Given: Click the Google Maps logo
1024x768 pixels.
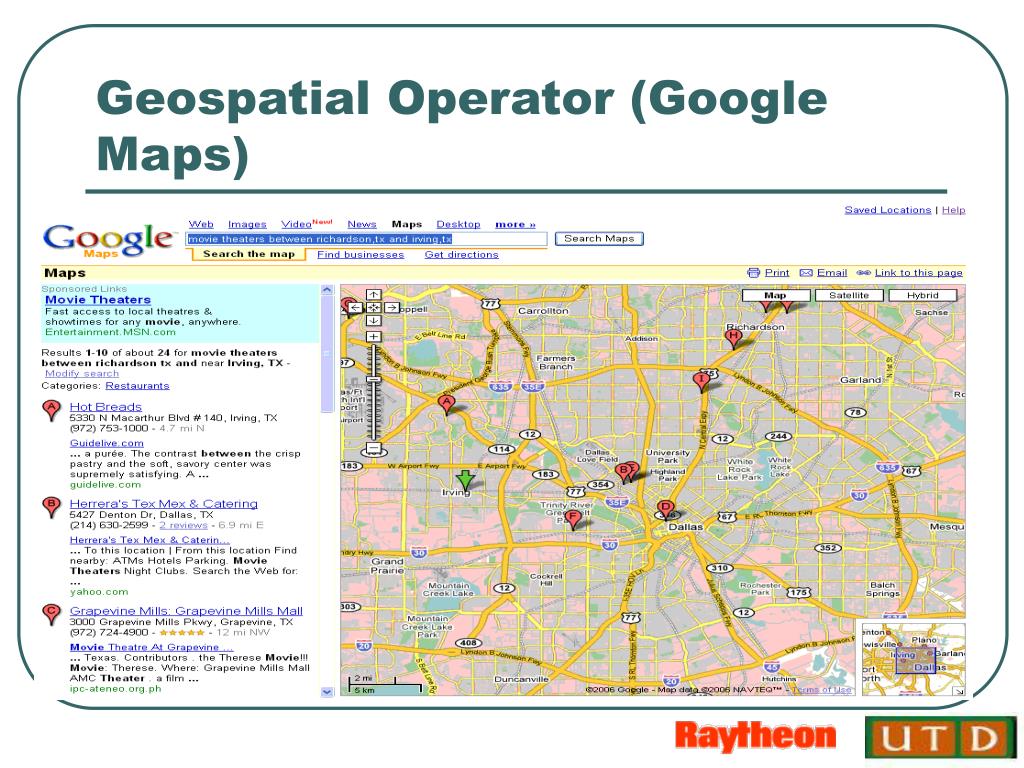Looking at the screenshot, I should pyautogui.click(x=109, y=240).
